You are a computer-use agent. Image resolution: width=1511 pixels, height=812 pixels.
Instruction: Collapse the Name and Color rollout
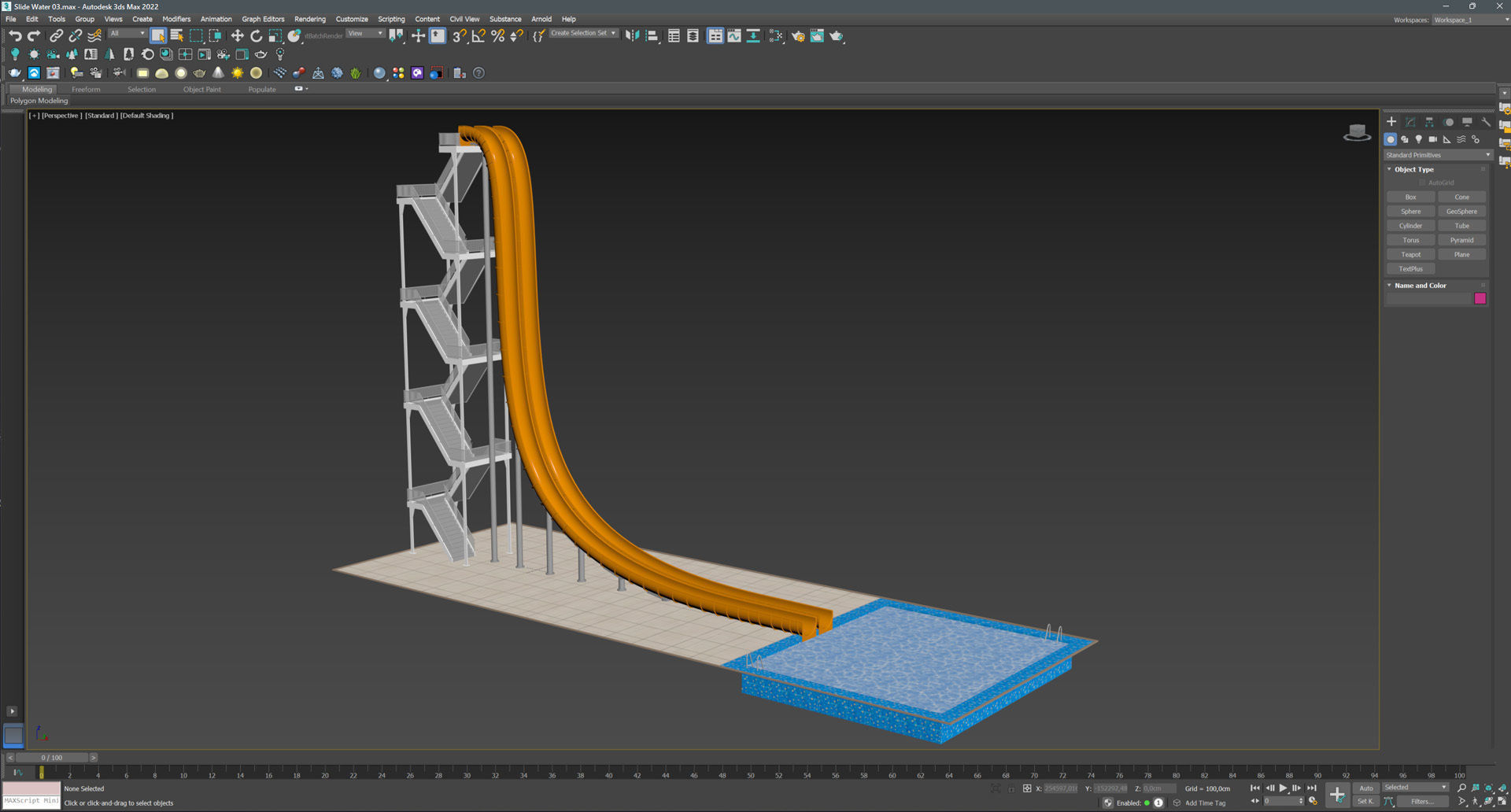[x=1420, y=286]
